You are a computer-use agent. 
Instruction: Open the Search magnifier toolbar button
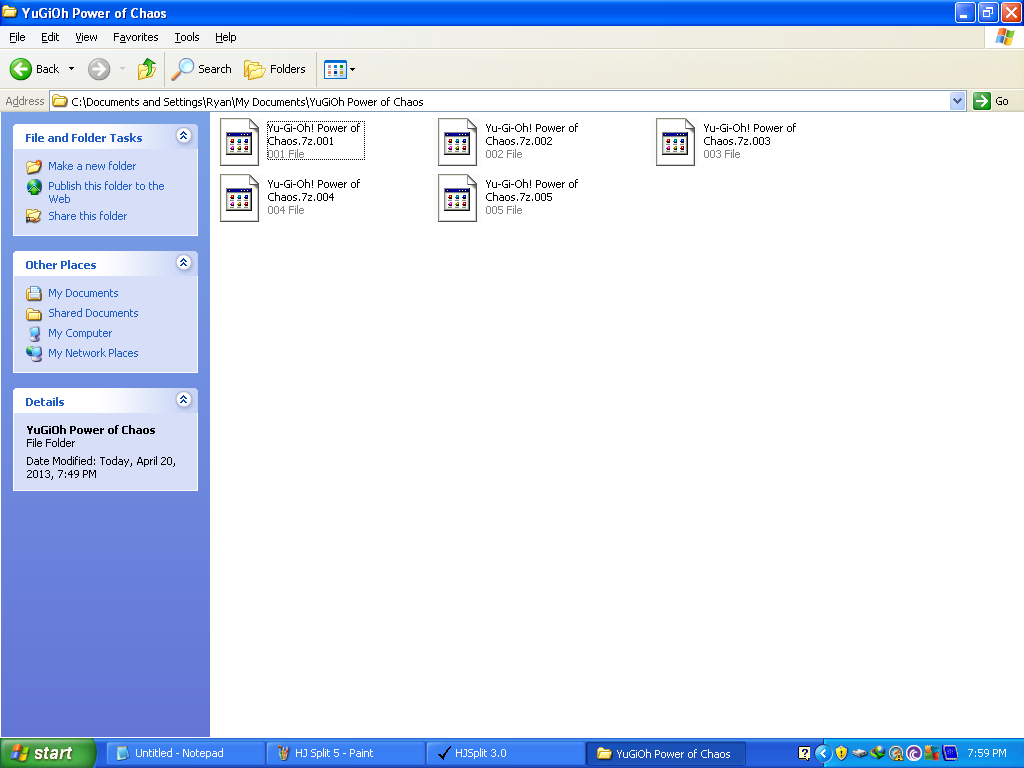[x=202, y=69]
